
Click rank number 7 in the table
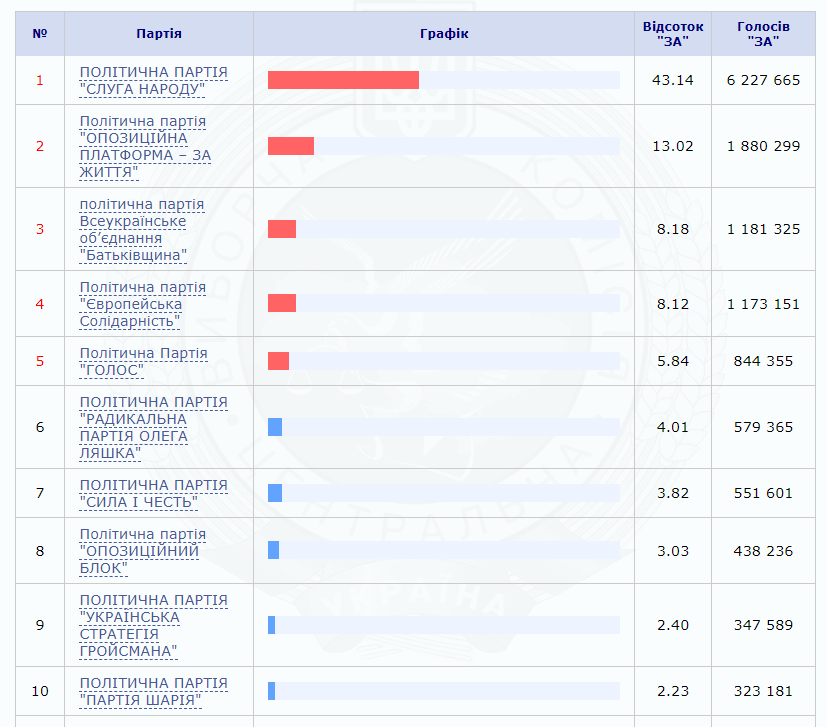click(40, 493)
